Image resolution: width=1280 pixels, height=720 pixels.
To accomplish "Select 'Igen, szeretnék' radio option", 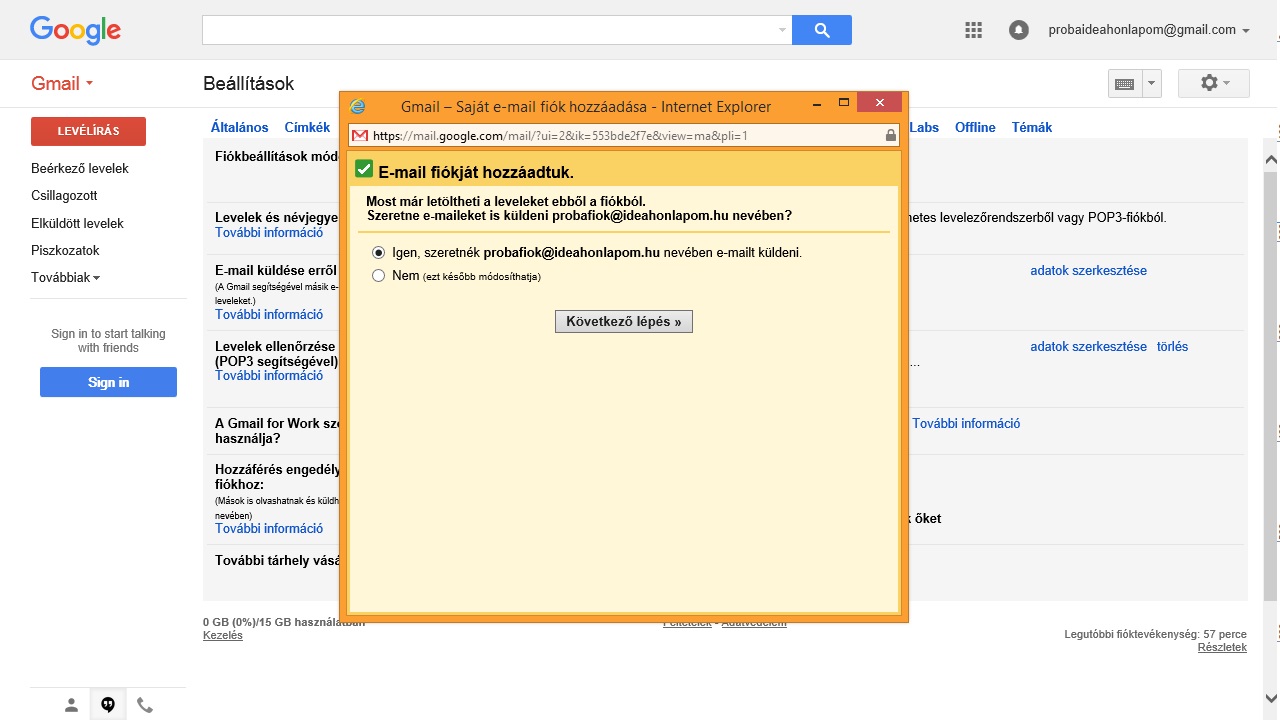I will pyautogui.click(x=378, y=253).
